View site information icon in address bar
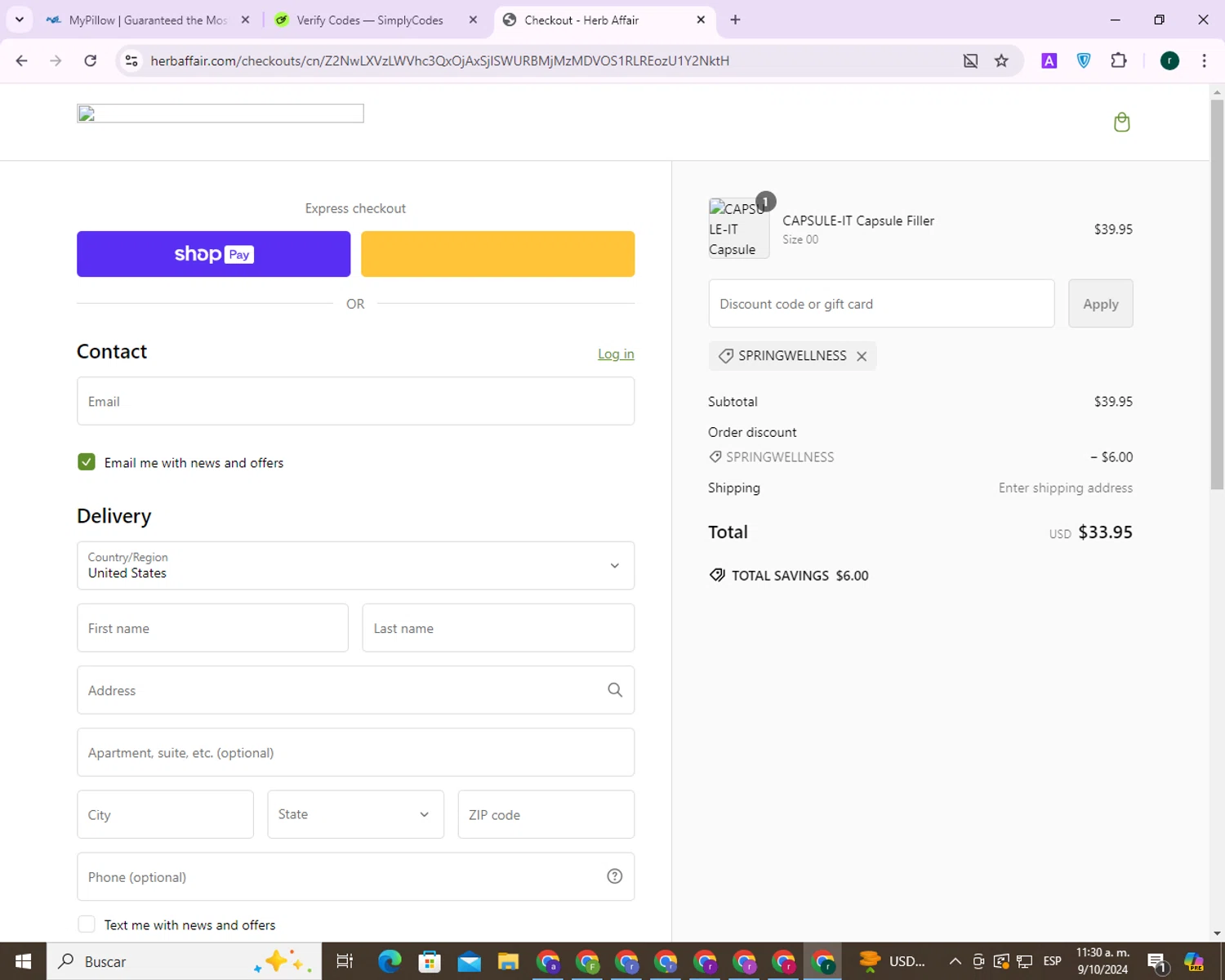 coord(131,60)
